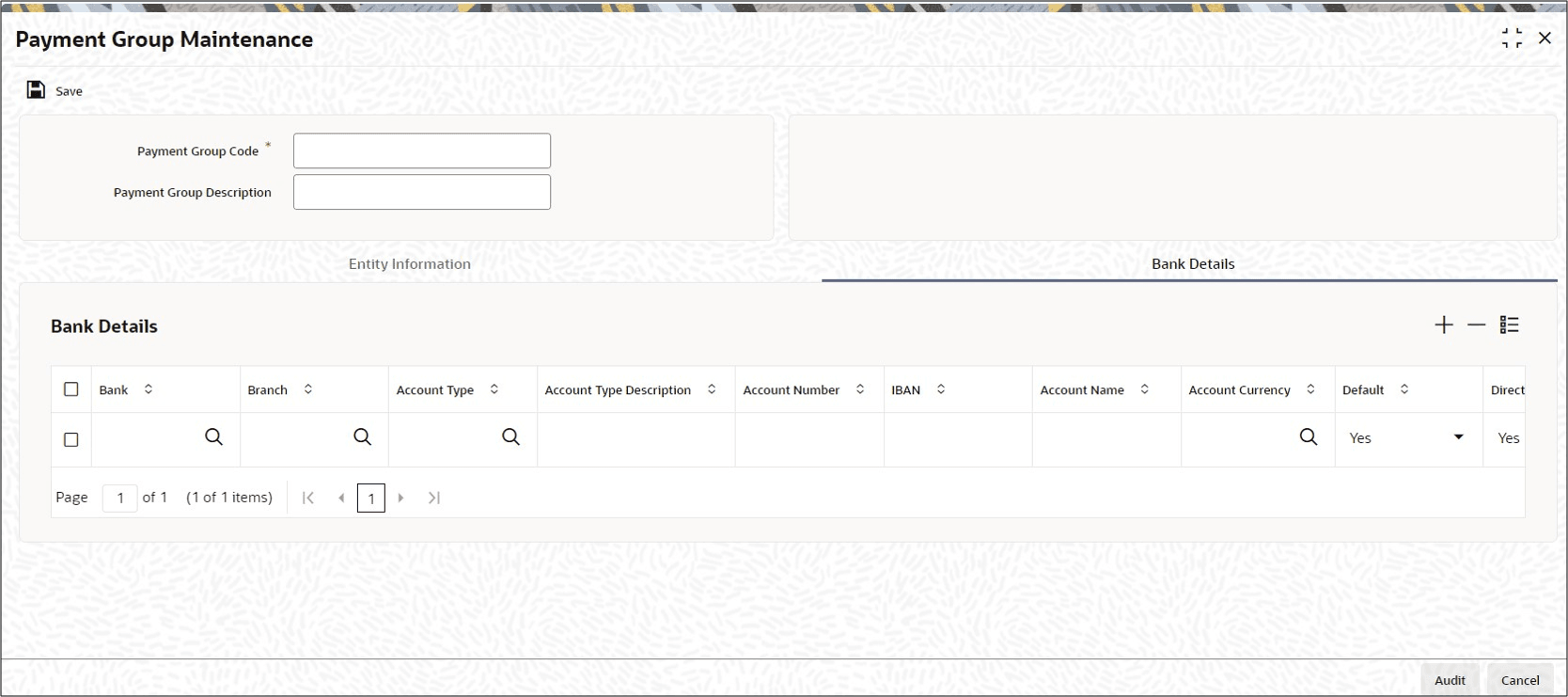Sort by Default column

pos(1404,389)
